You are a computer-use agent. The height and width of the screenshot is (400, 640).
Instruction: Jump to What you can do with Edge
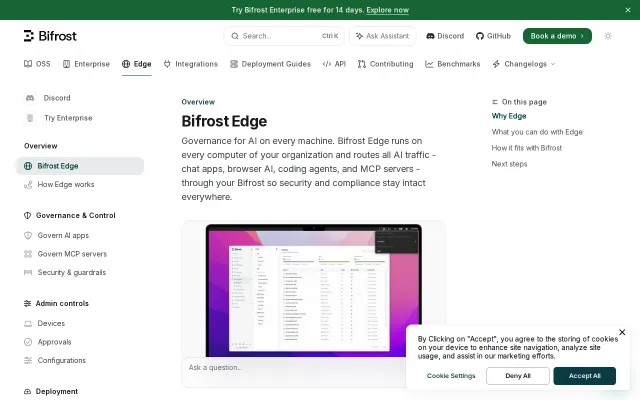537,132
